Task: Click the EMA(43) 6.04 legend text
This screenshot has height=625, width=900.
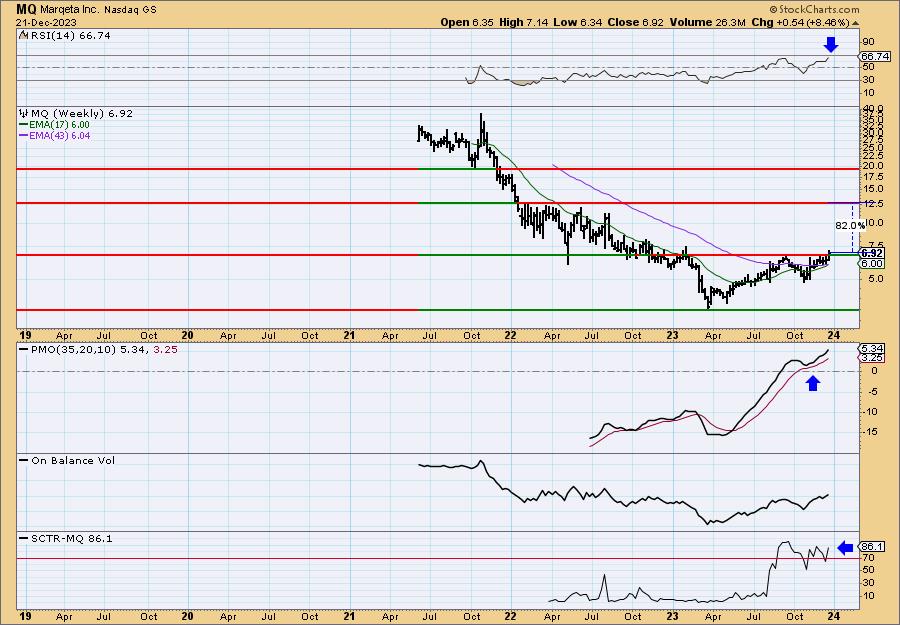Action: pyautogui.click(x=60, y=136)
